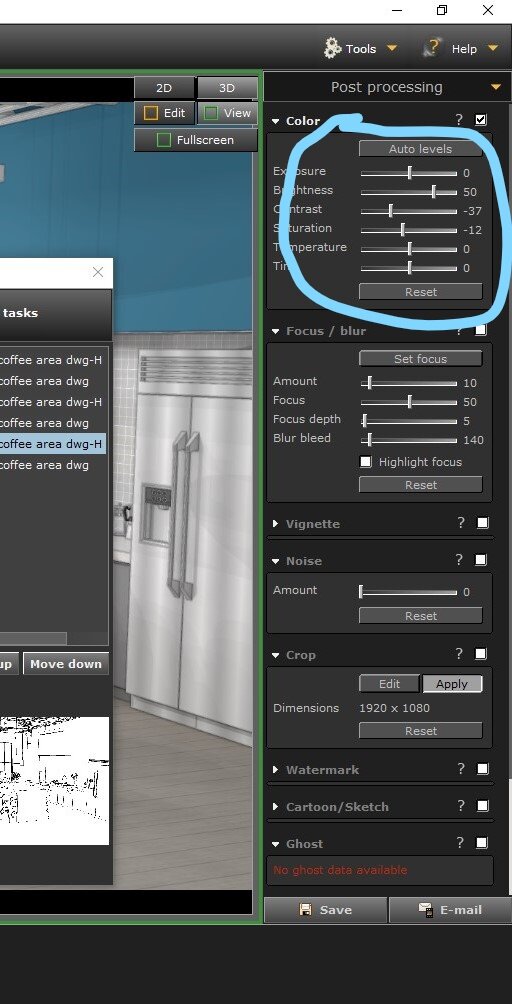512x1004 pixels.
Task: Click the Blur bleed slider
Action: pyautogui.click(x=409, y=440)
